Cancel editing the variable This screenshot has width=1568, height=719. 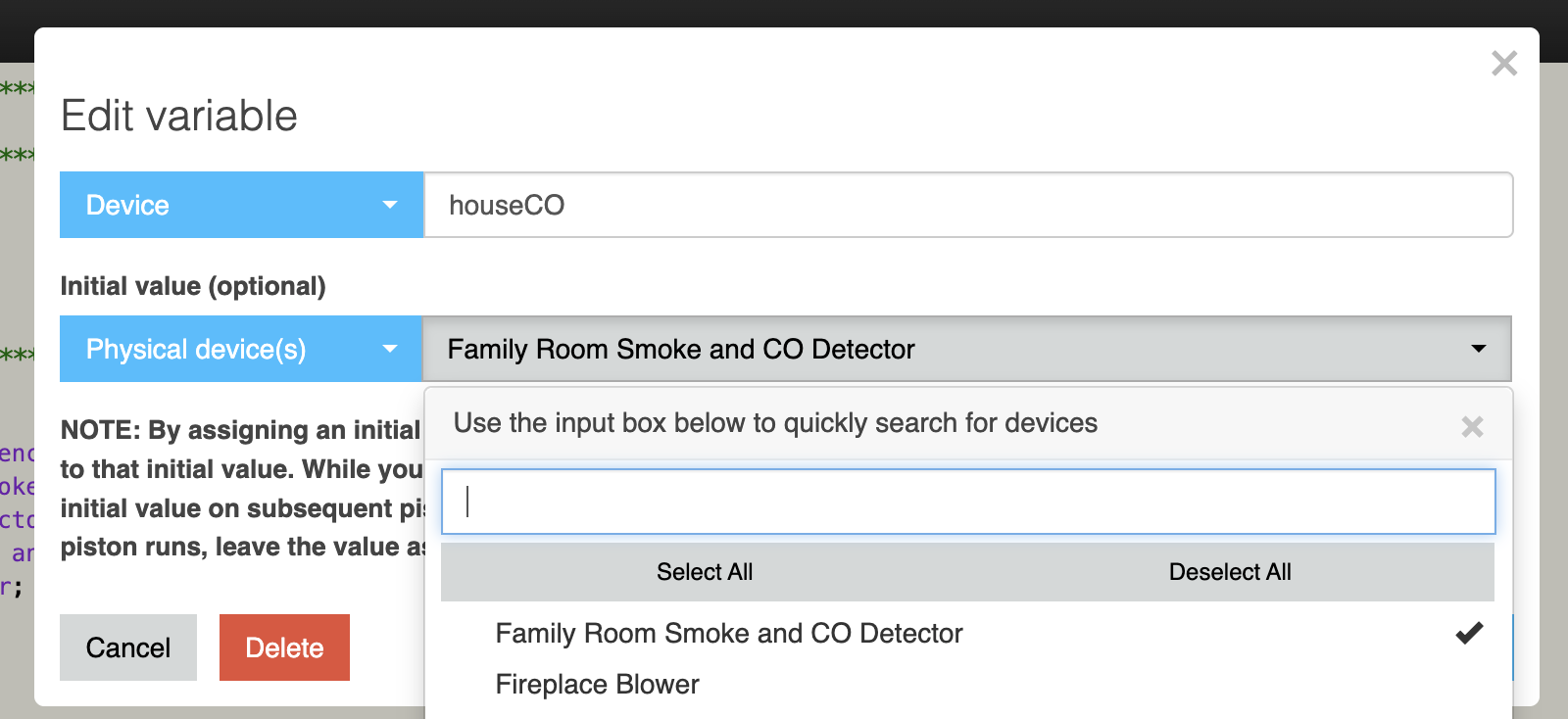tap(127, 647)
